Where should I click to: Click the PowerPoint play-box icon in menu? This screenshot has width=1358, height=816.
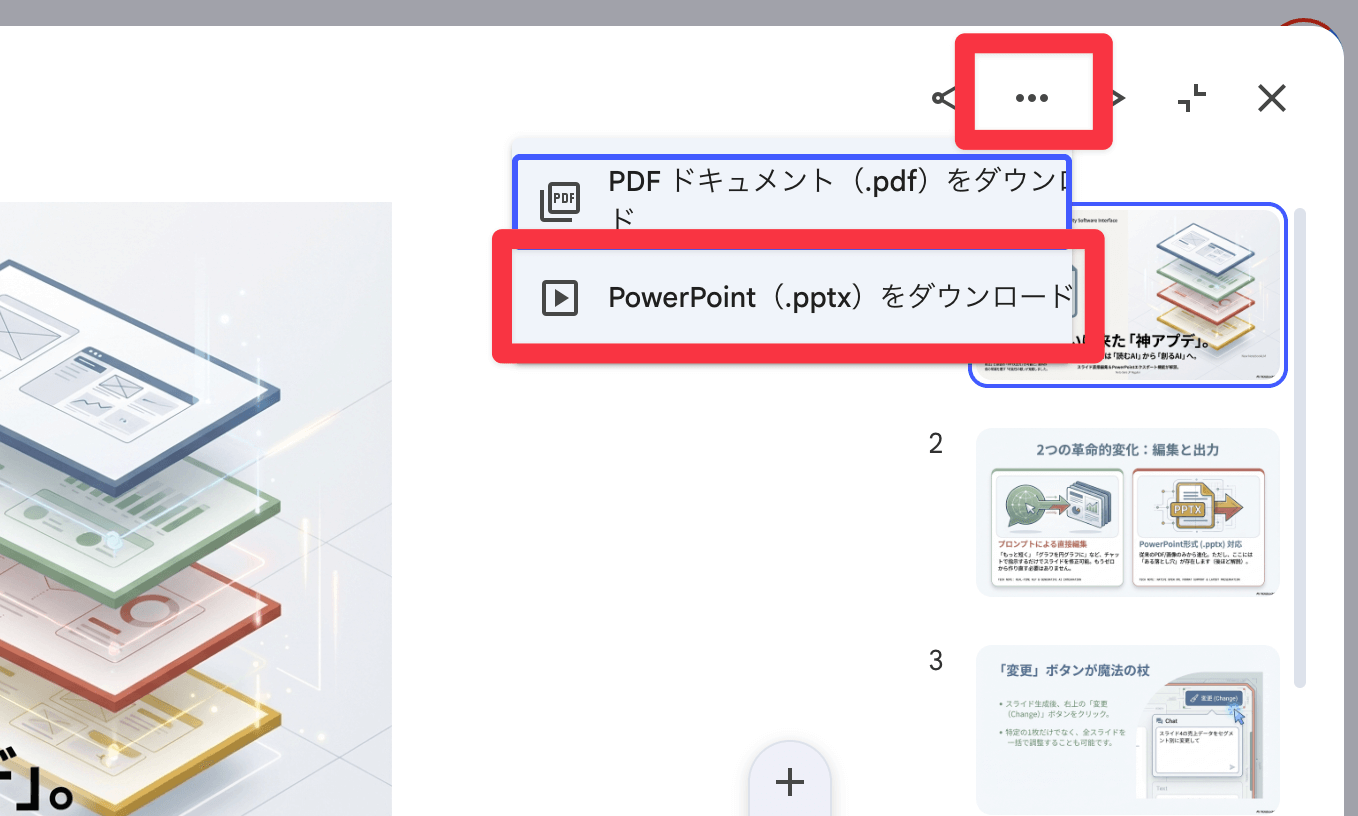pyautogui.click(x=560, y=297)
